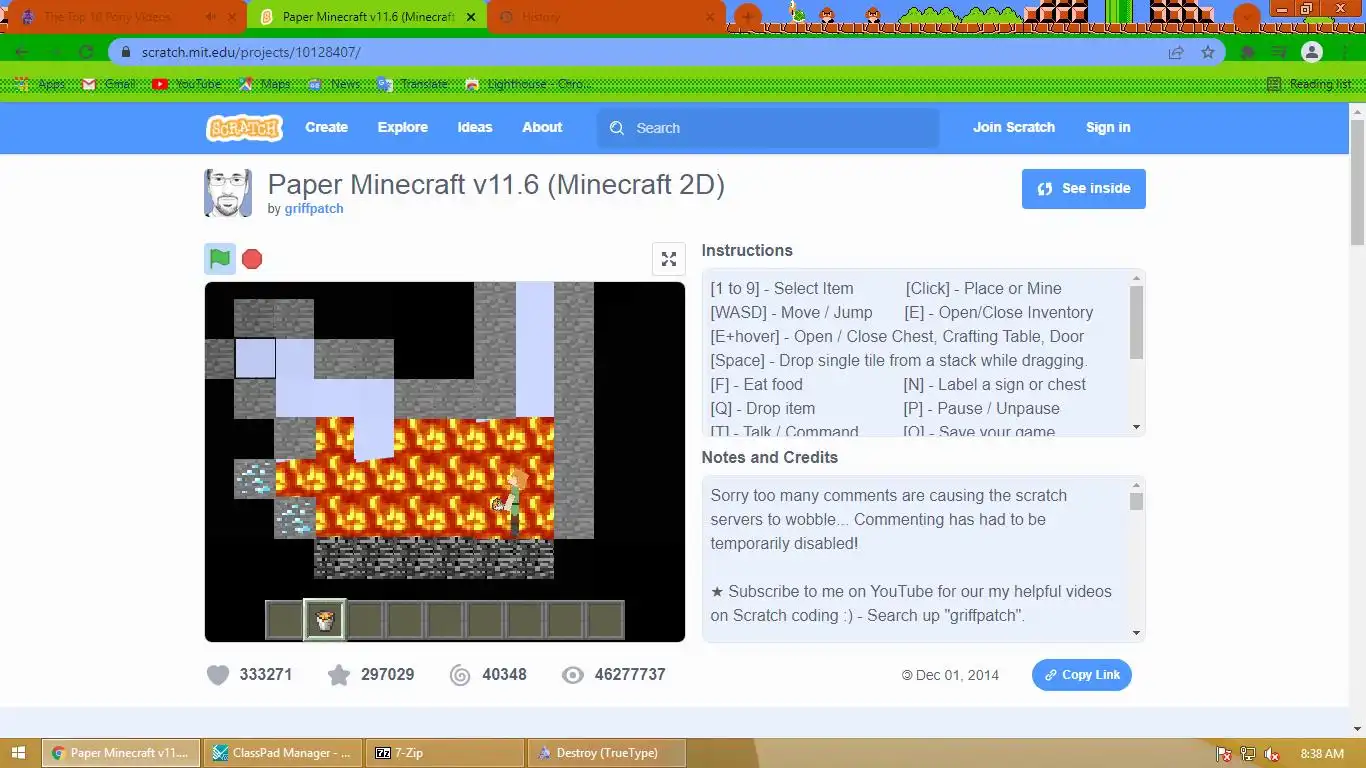Open the Explore menu item

[x=403, y=127]
